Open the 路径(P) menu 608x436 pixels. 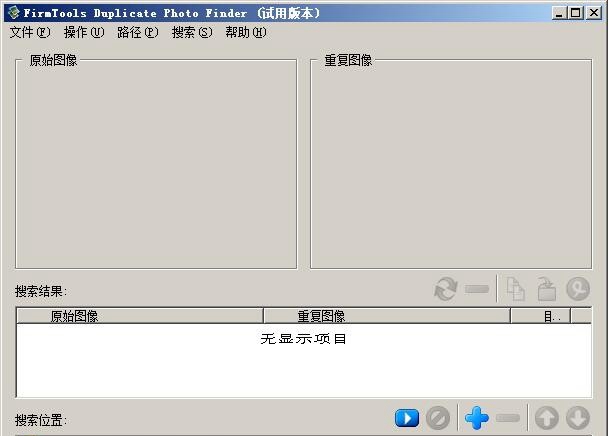(138, 32)
